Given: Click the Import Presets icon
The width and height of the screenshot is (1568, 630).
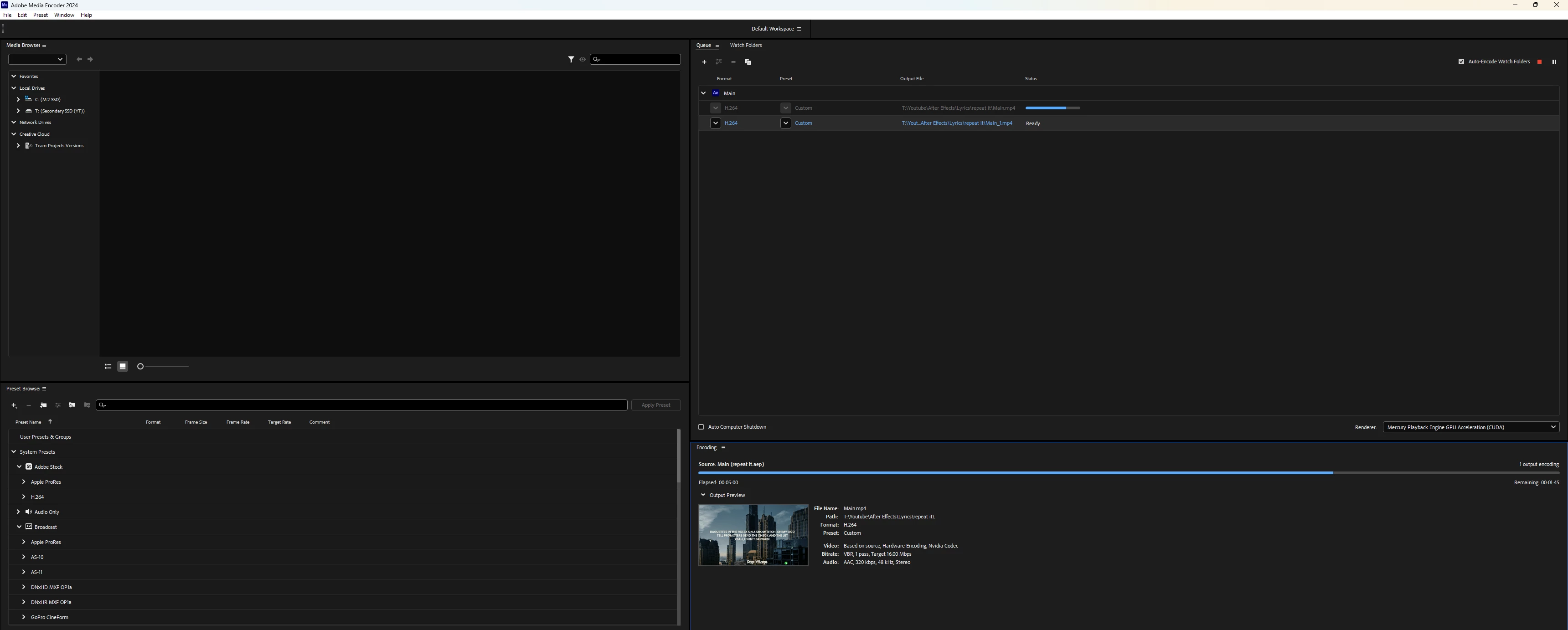Looking at the screenshot, I should coord(72,405).
